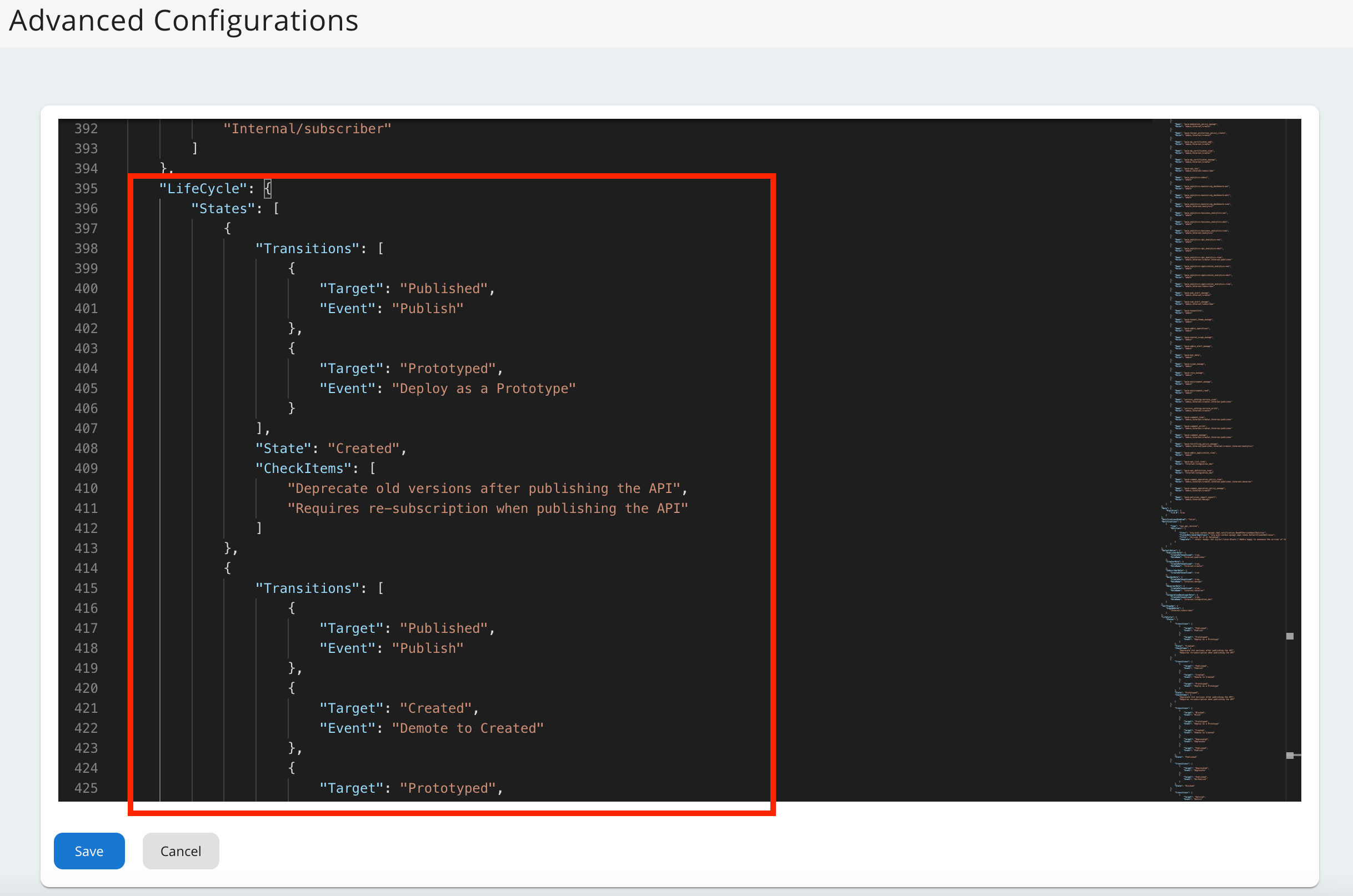1353x896 pixels.
Task: Click "Created" target value on line 421
Action: [x=435, y=708]
